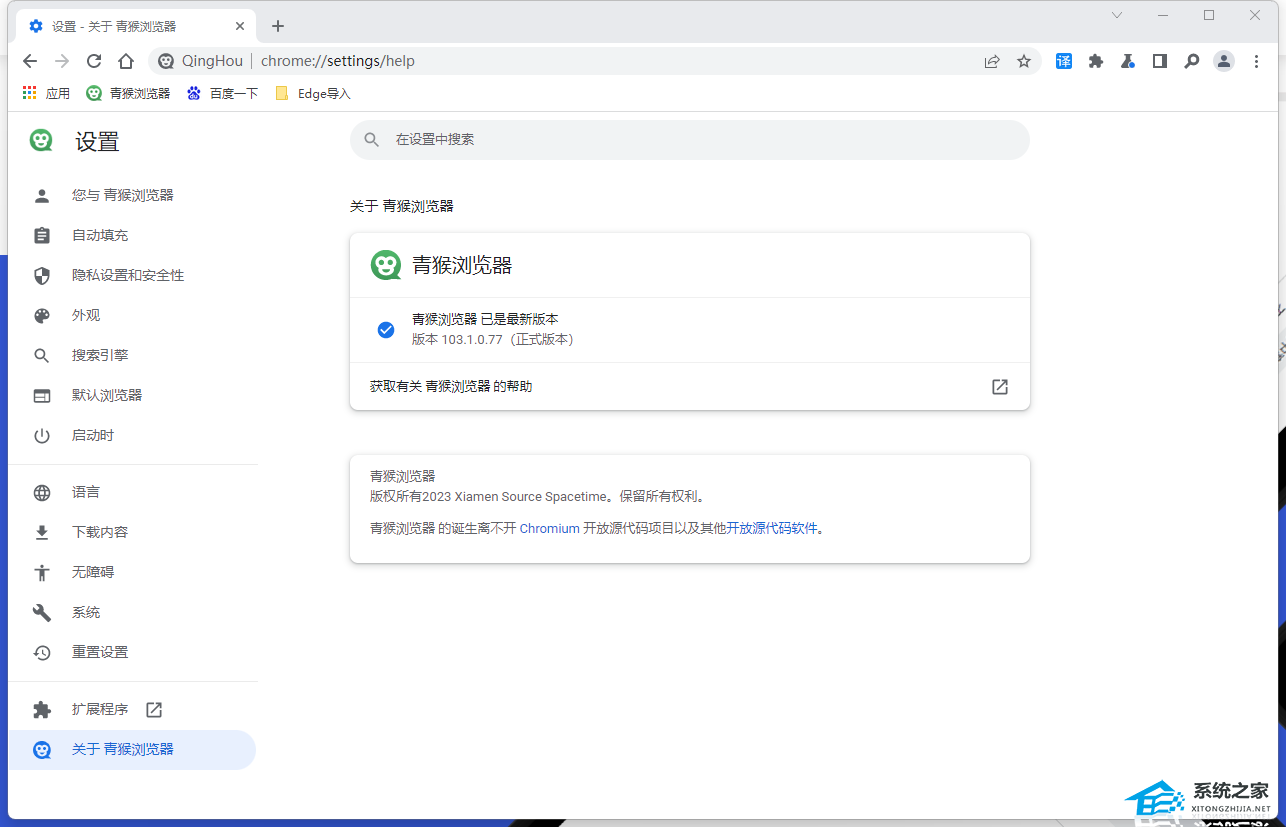Open 无障碍 settings section
Viewport: 1286px width, 827px height.
132,572
